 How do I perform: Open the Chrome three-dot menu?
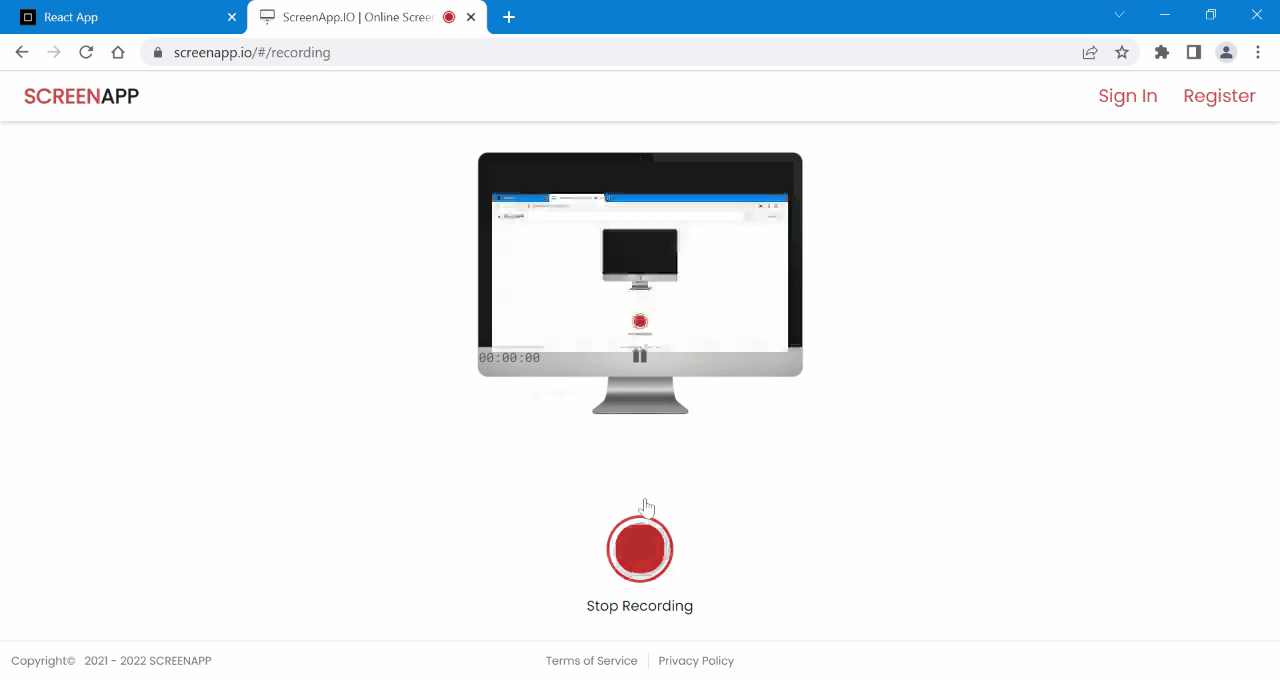(x=1258, y=51)
